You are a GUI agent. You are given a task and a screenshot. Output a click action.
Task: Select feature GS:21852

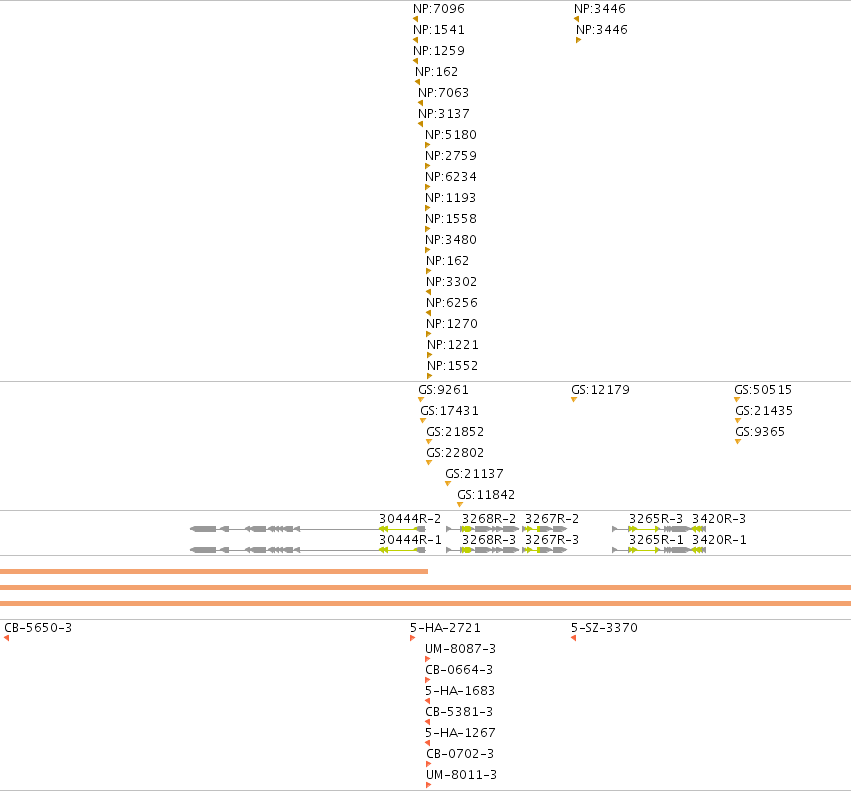coord(455,432)
